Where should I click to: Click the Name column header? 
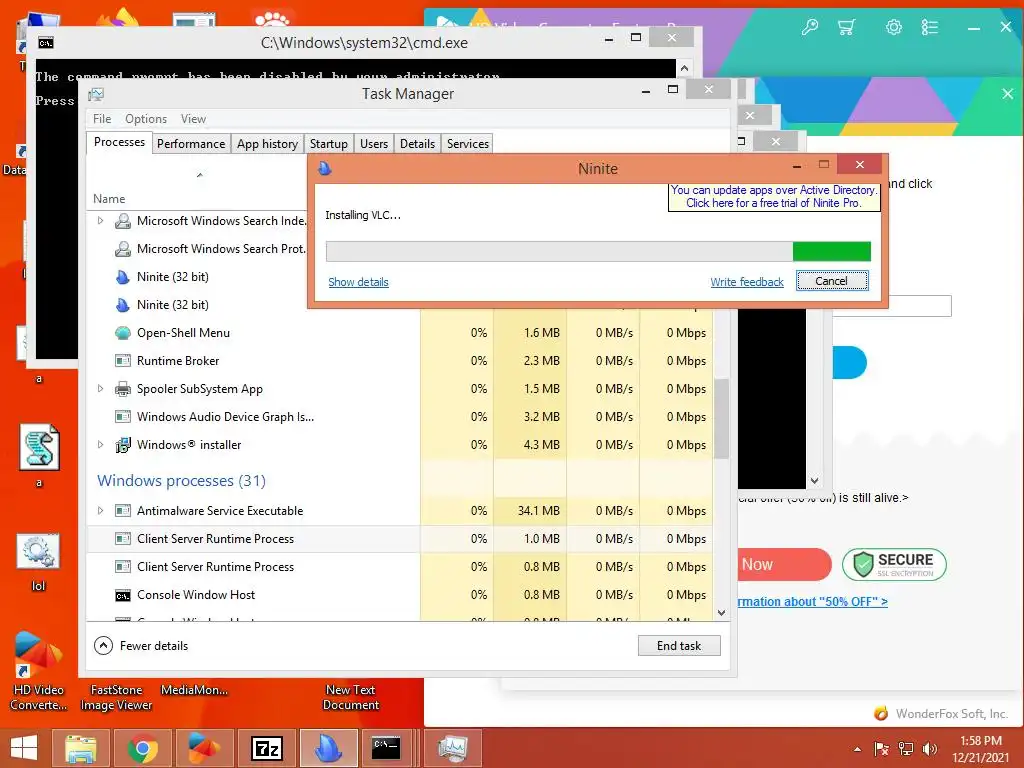(x=109, y=199)
